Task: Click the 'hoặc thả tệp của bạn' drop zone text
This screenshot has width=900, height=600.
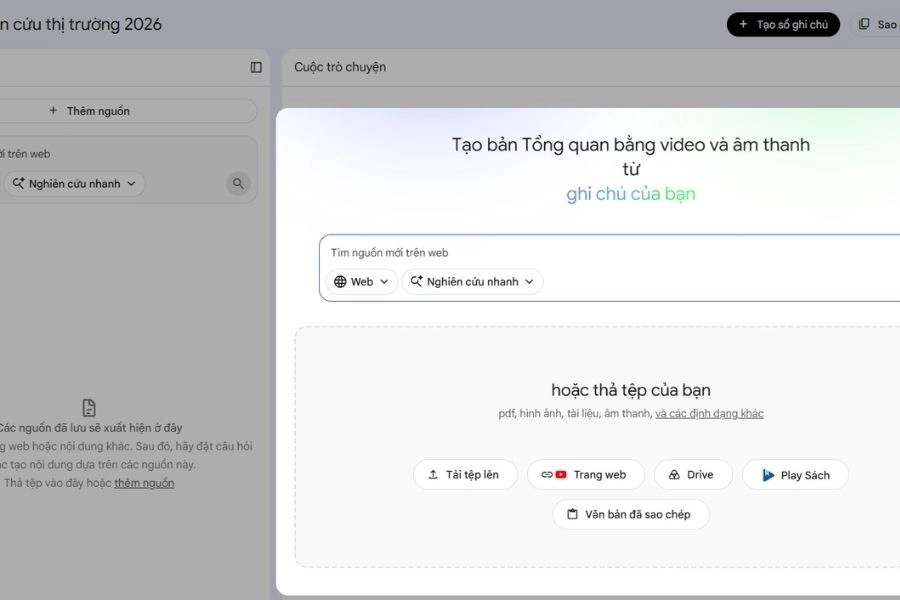Action: (x=631, y=390)
